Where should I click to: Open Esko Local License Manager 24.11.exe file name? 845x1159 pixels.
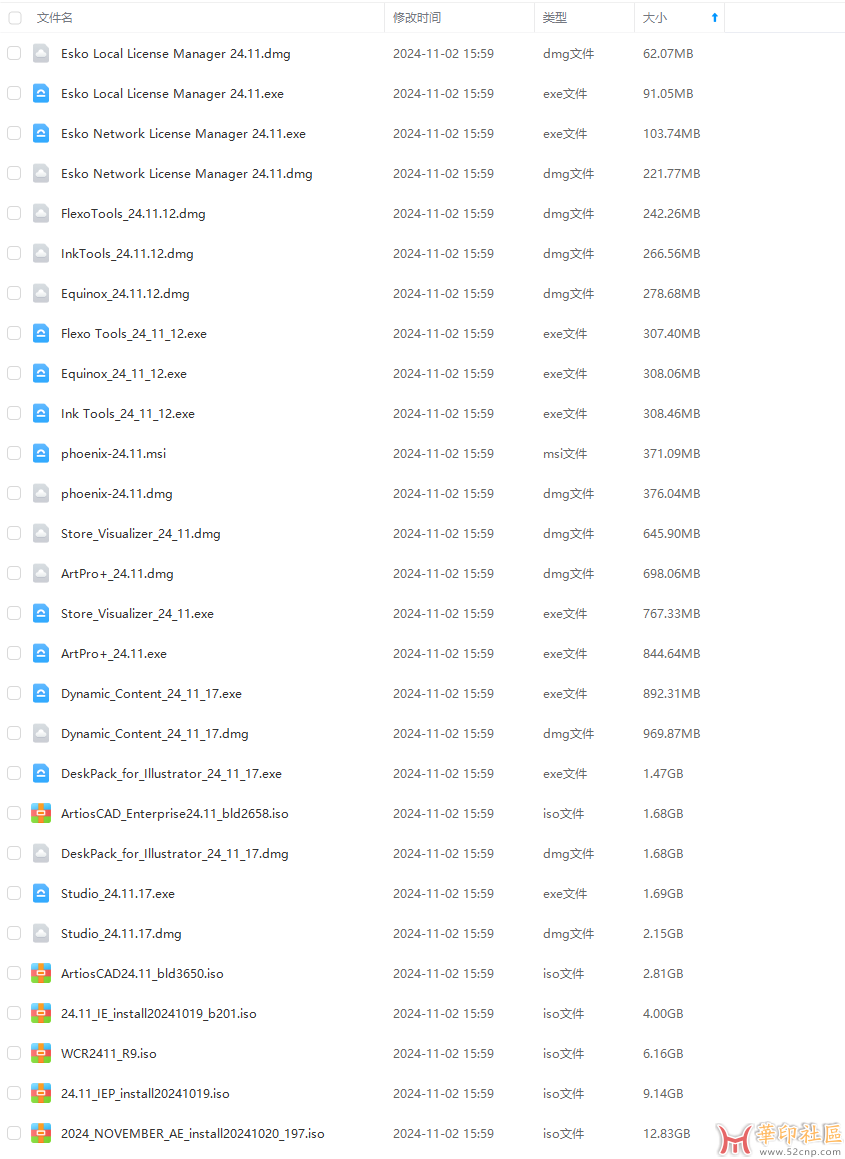[x=172, y=94]
